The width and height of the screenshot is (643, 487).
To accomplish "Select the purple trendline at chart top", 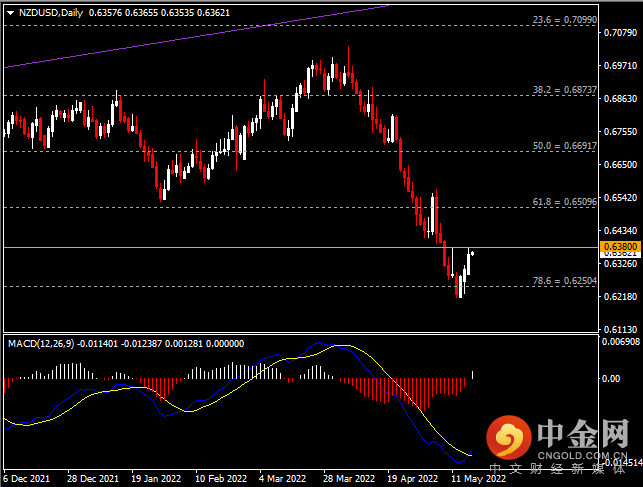I will pyautogui.click(x=200, y=37).
